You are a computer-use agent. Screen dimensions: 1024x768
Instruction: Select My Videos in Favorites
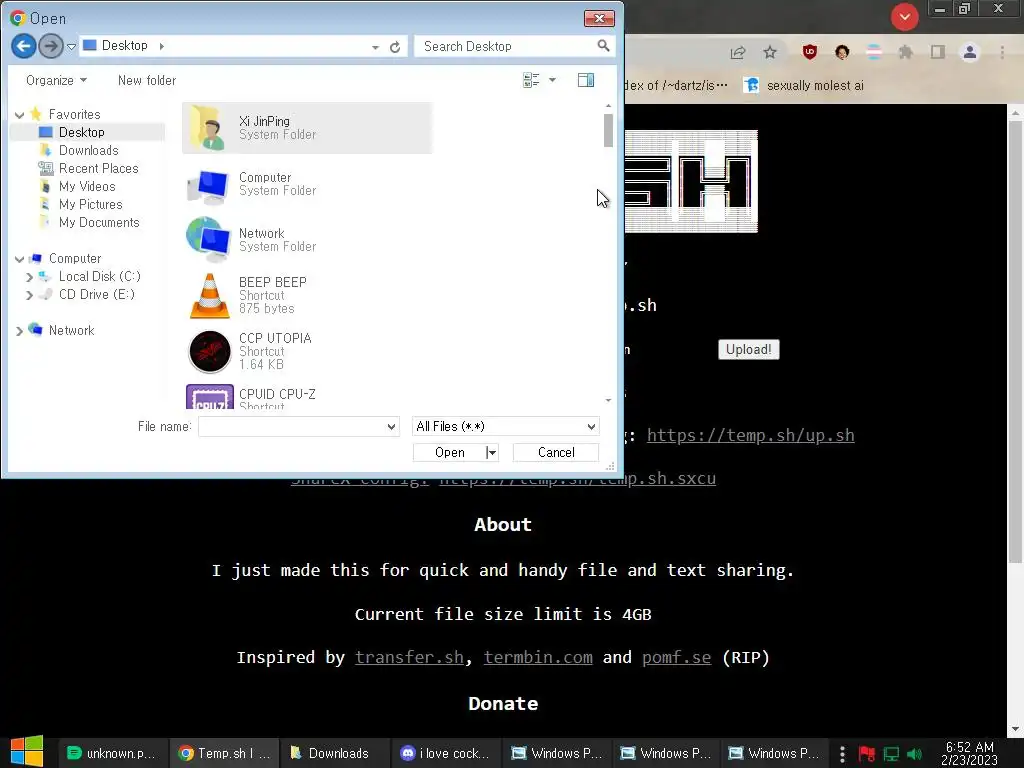[x=87, y=187]
